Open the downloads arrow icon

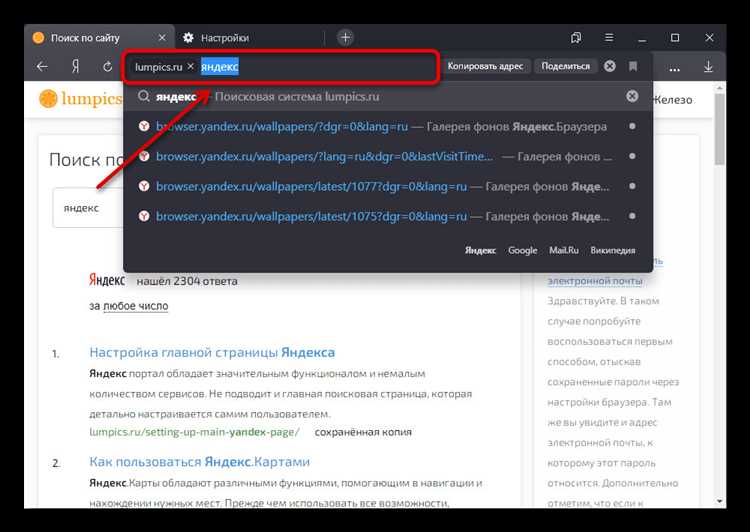coord(708,67)
